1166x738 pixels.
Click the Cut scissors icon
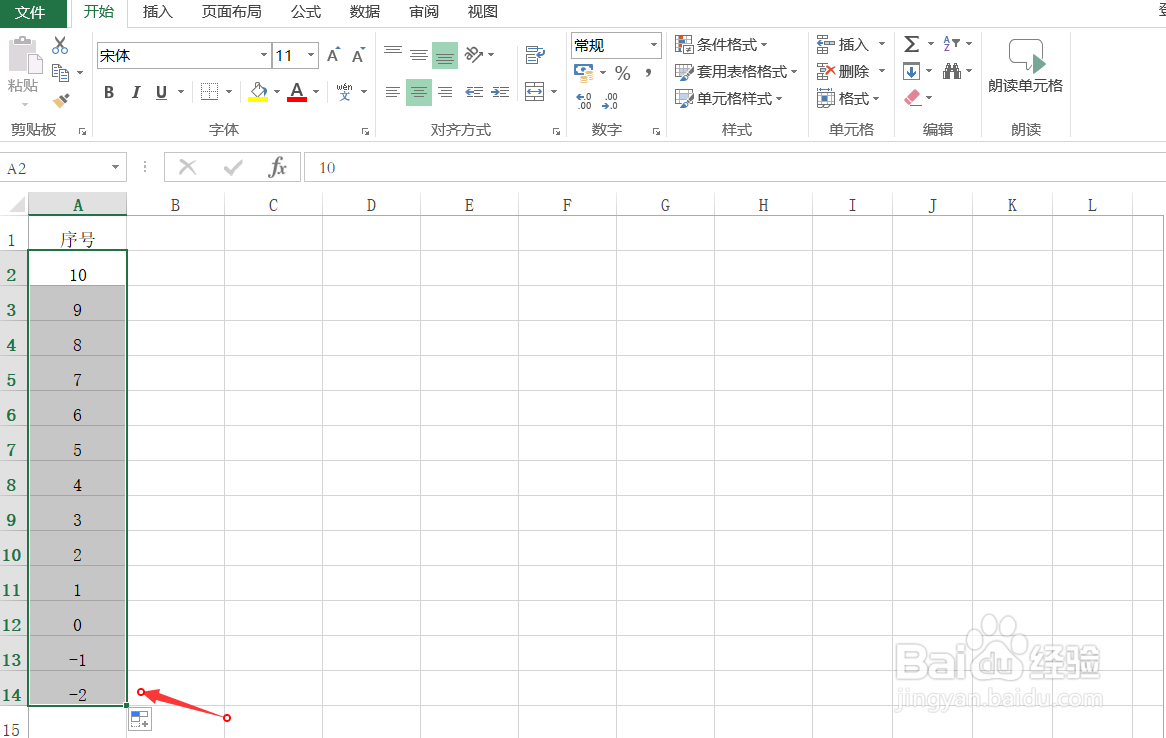(60, 45)
